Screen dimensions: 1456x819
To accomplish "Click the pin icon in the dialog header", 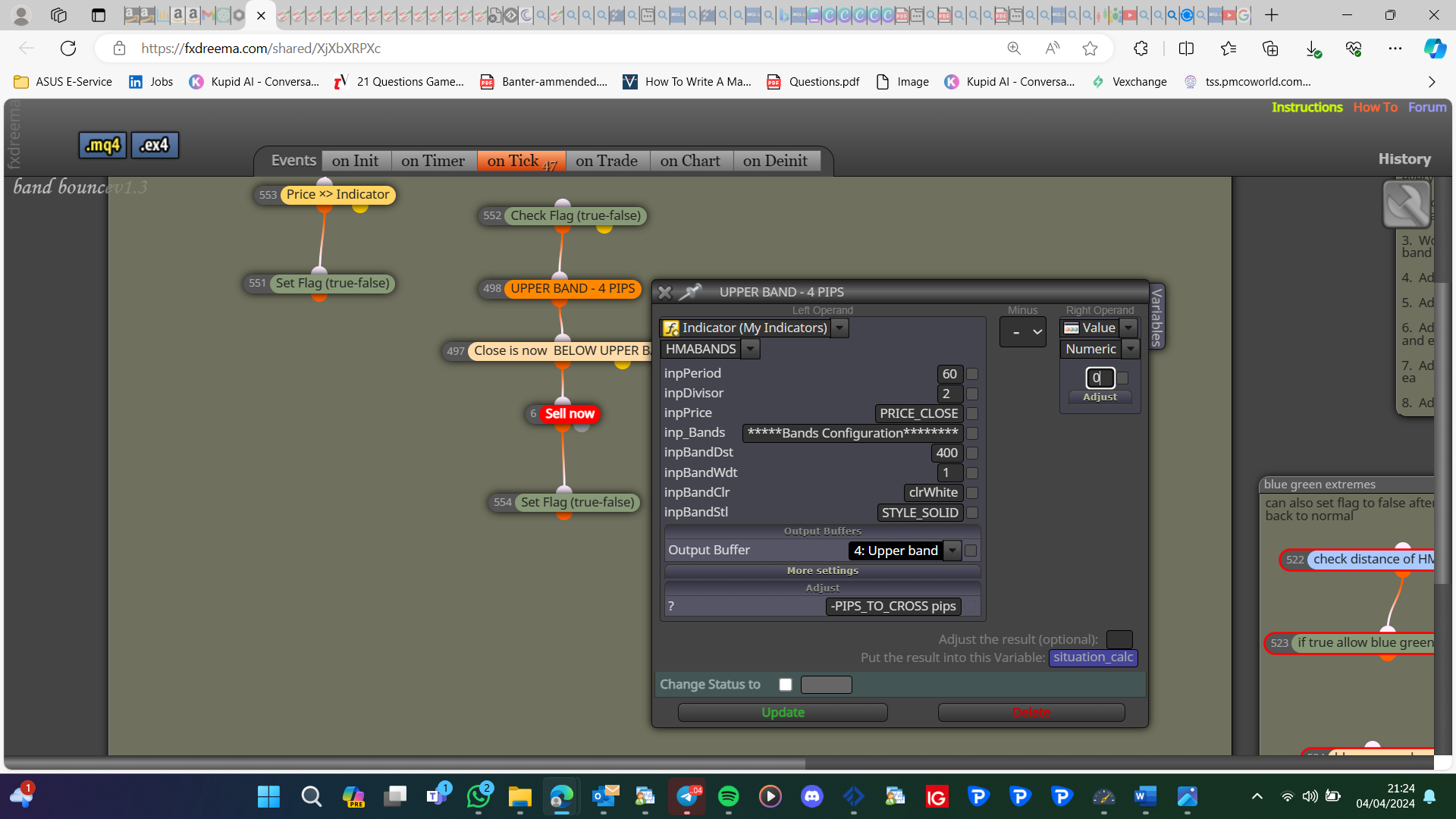I will [690, 292].
